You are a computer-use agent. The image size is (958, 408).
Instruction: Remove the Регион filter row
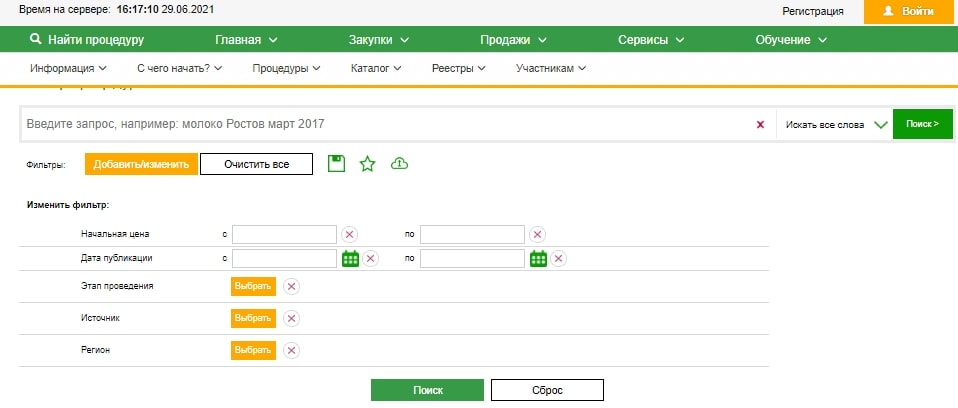291,351
